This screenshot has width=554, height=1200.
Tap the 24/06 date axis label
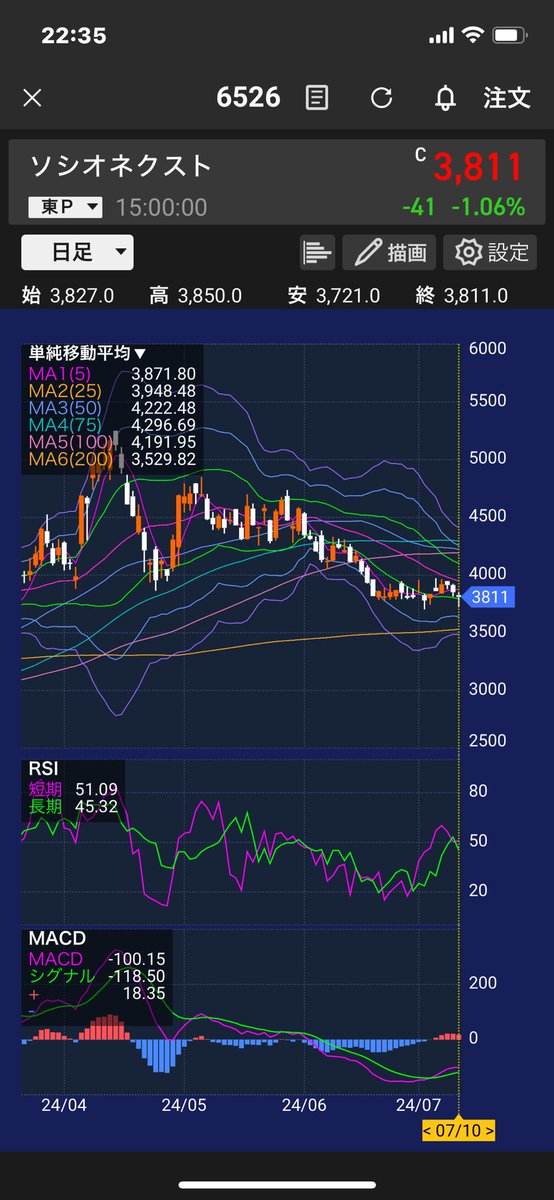pos(304,1108)
